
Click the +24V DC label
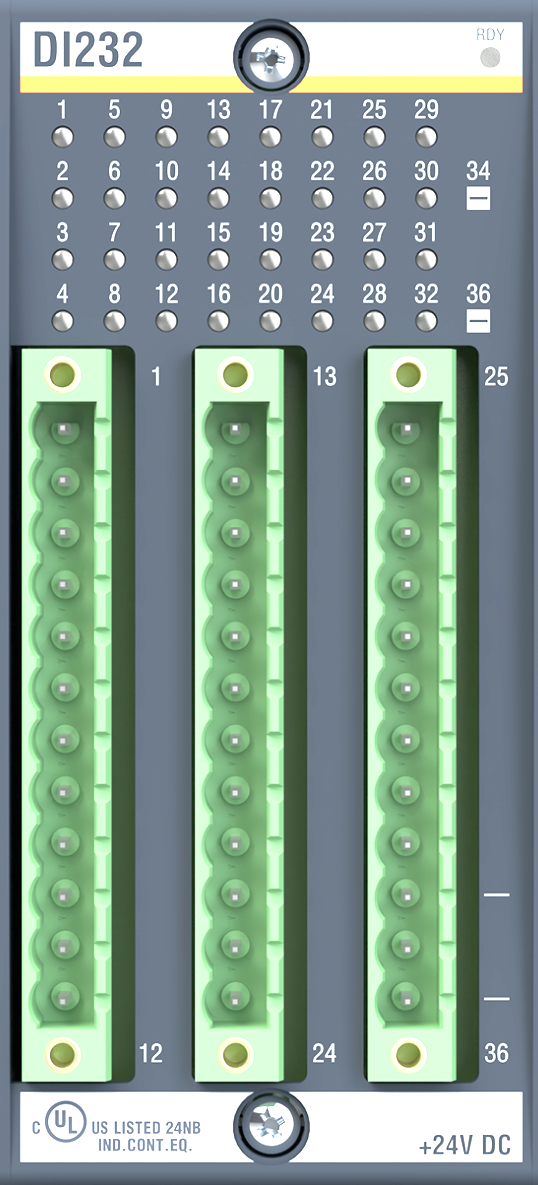pyautogui.click(x=465, y=1144)
